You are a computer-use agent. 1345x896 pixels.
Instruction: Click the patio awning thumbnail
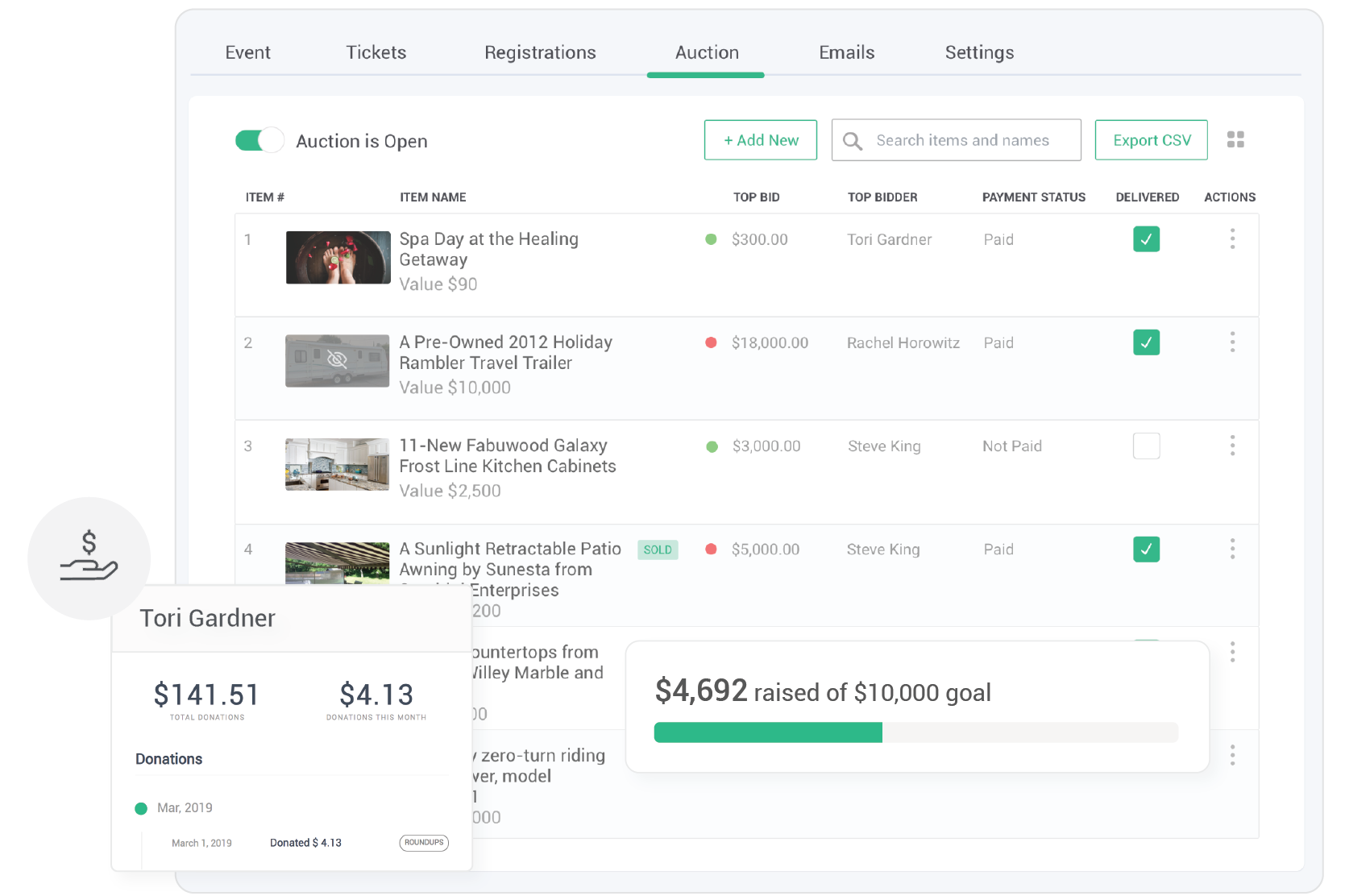pos(338,562)
